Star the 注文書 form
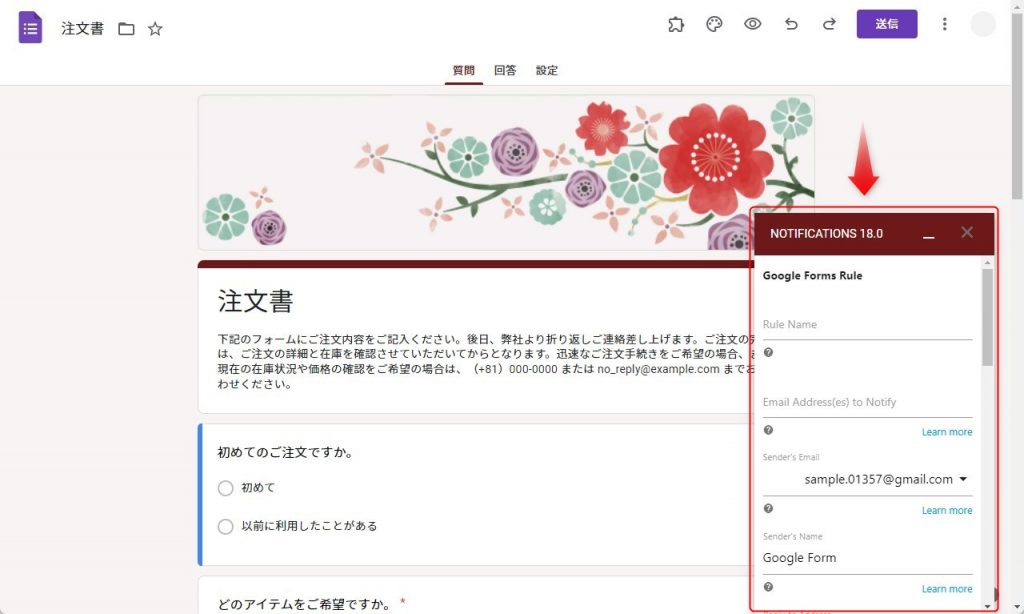Image resolution: width=1024 pixels, height=614 pixels. 155,29
